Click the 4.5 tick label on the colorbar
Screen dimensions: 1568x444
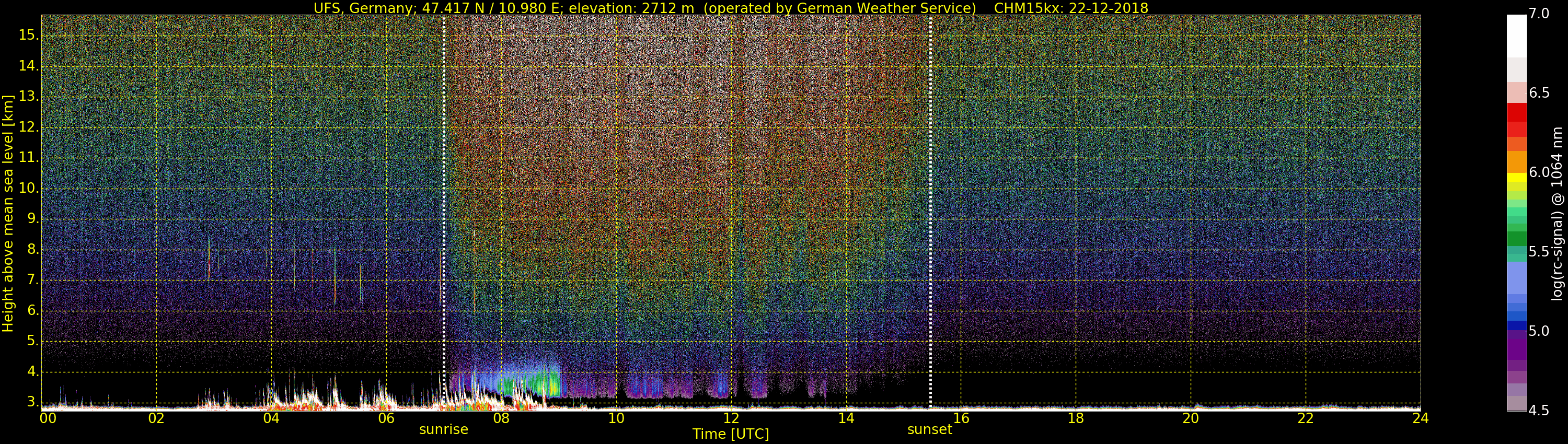(1539, 411)
